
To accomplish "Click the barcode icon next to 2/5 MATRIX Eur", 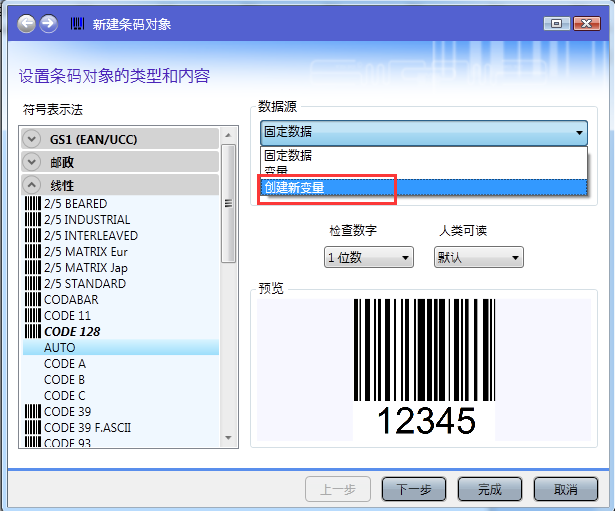I will pos(33,251).
